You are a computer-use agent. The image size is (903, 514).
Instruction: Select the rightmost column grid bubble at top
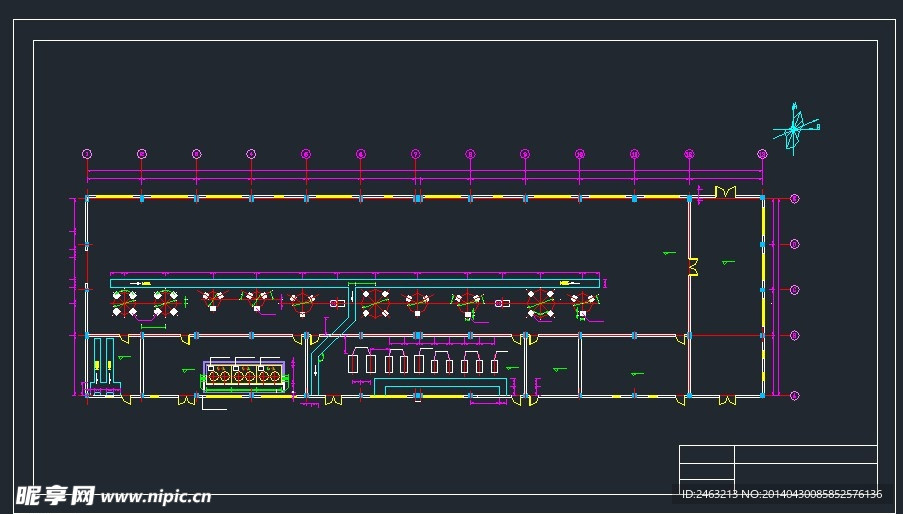(x=762, y=154)
